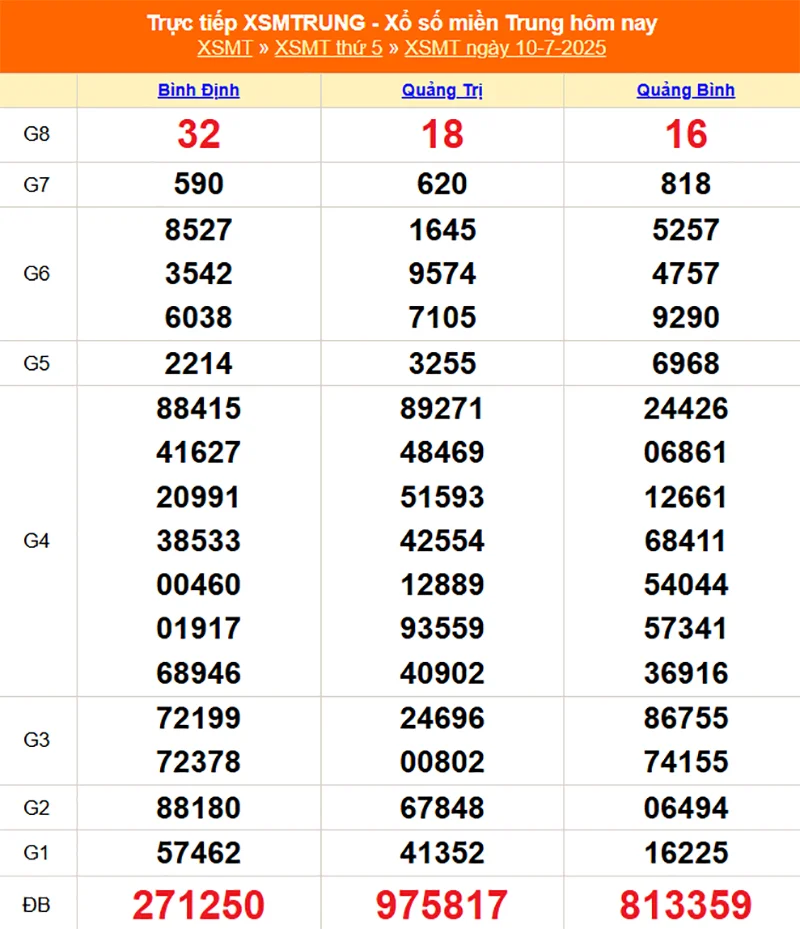
Task: Click the XSMT thứ 5 link
Action: tap(328, 48)
